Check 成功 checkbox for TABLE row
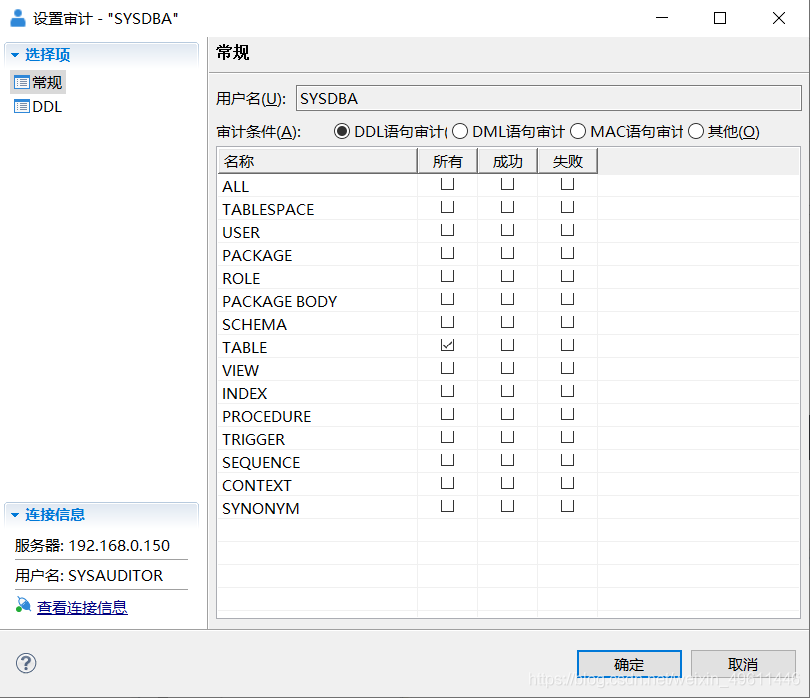The height and width of the screenshot is (698, 810). (x=507, y=345)
